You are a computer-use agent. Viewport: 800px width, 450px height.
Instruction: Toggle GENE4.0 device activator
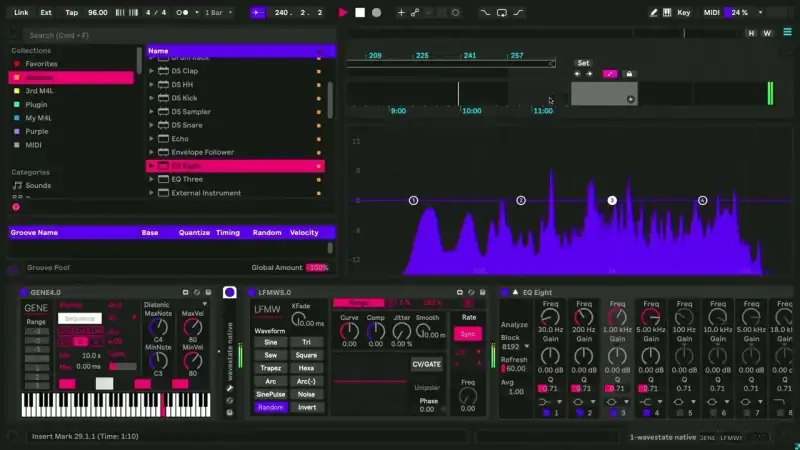23,292
